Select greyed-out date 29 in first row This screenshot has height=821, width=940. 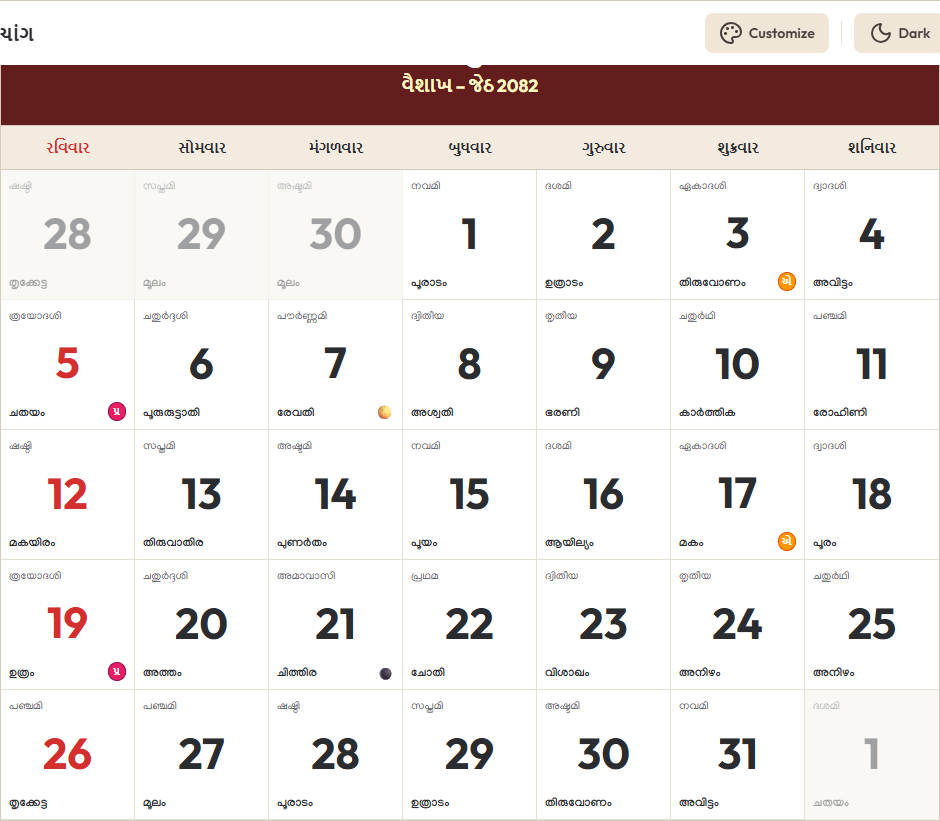coord(201,234)
